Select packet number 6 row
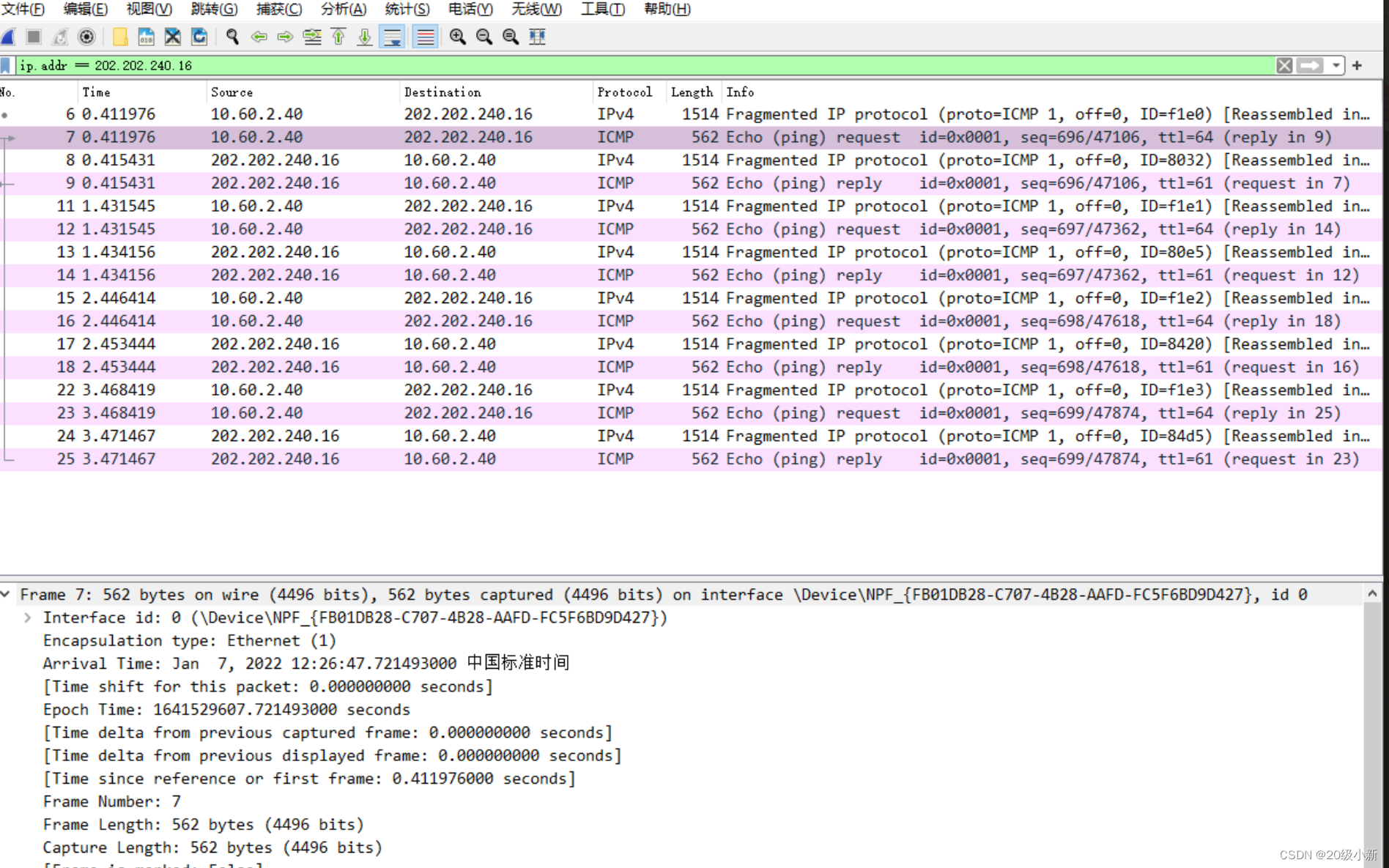This screenshot has height=868, width=1389. pyautogui.click(x=691, y=114)
